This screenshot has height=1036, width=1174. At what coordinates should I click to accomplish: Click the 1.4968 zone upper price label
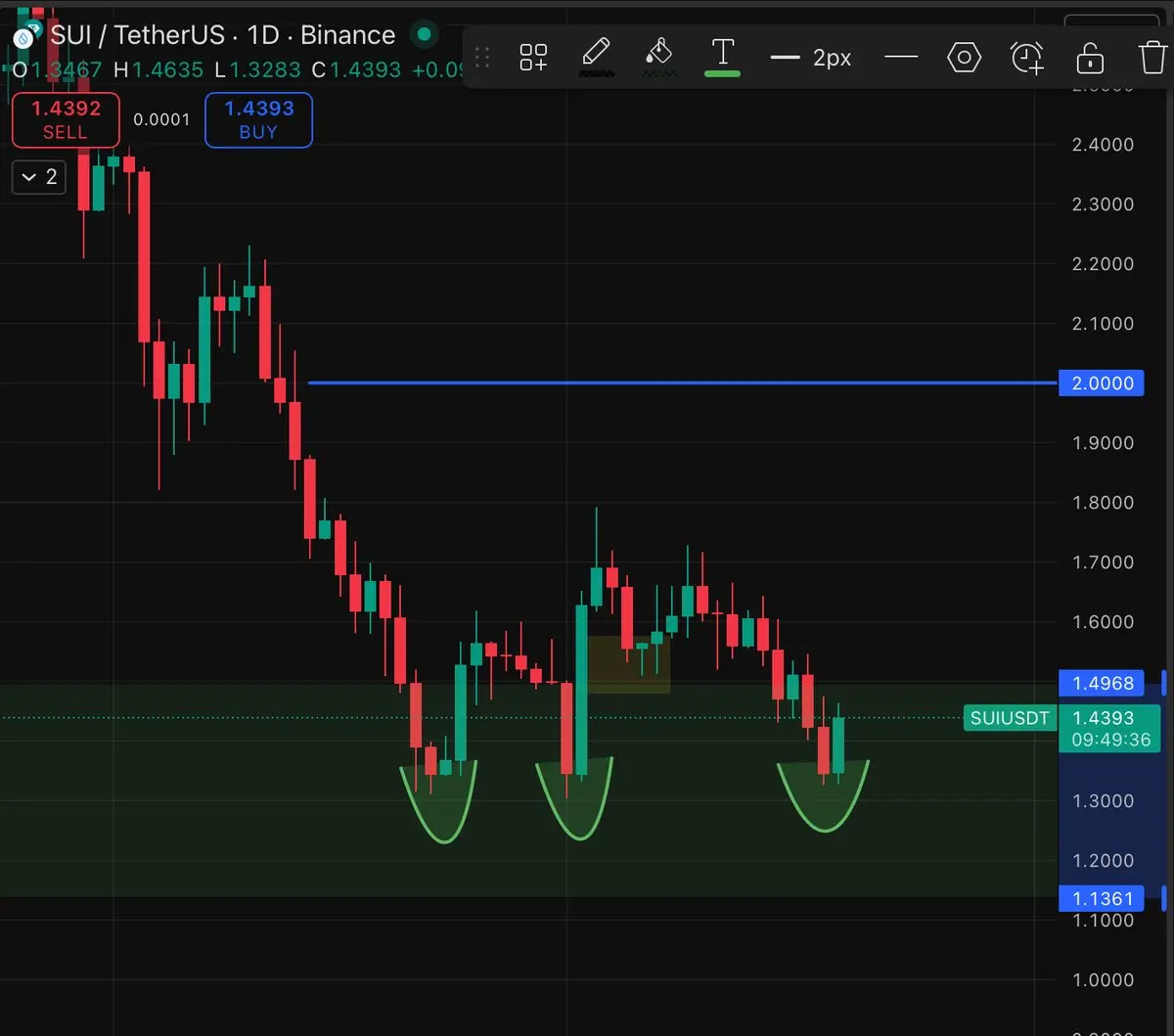pyautogui.click(x=1103, y=683)
